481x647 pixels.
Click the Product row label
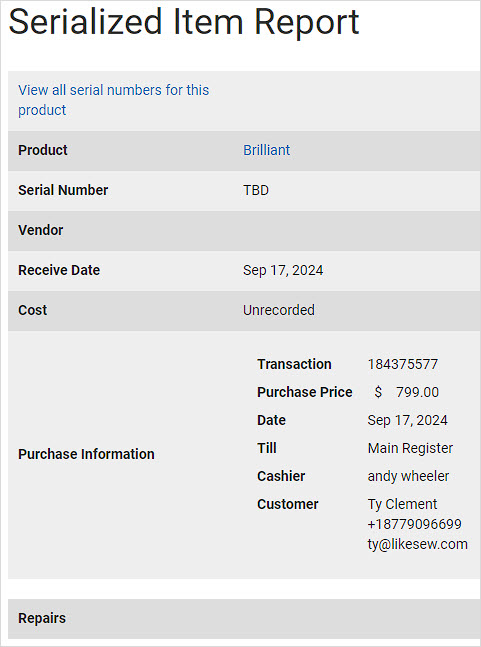pos(42,150)
